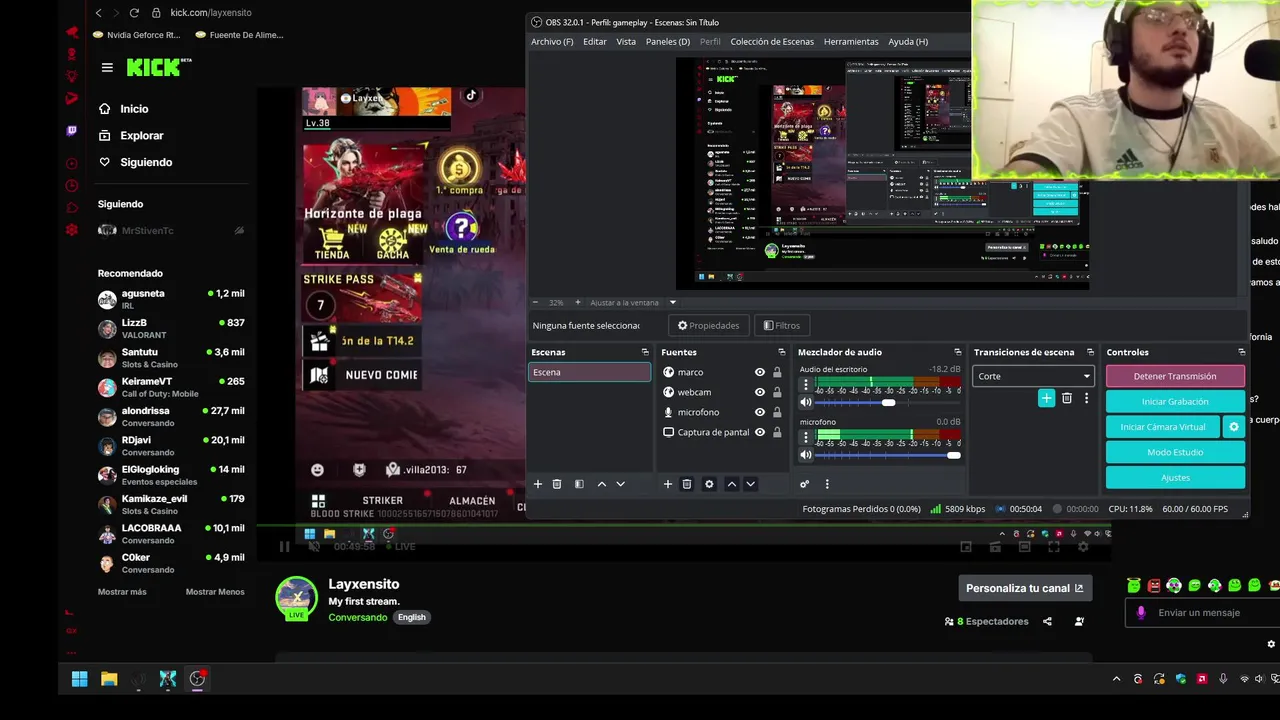The width and height of the screenshot is (1280, 720).
Task: Add a new source in Fuentes panel
Action: [x=667, y=484]
